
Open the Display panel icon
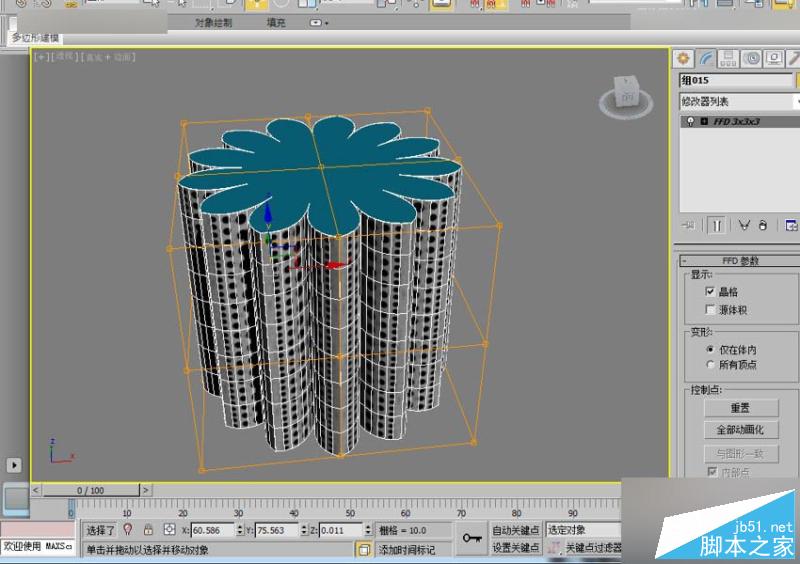773,58
